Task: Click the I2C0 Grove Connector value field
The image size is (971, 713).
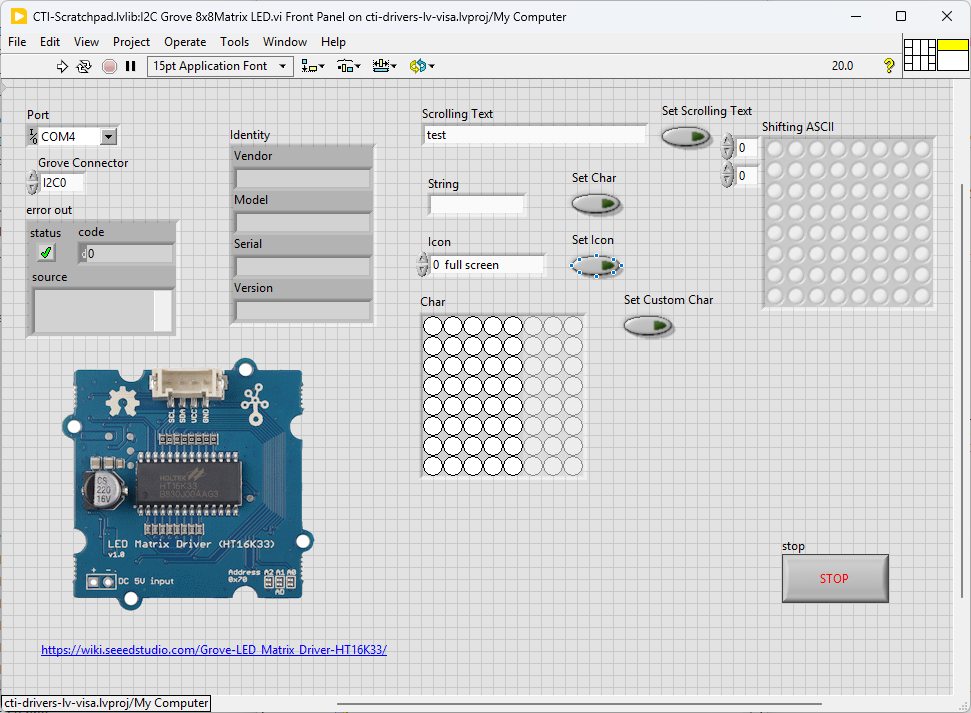Action: point(61,183)
